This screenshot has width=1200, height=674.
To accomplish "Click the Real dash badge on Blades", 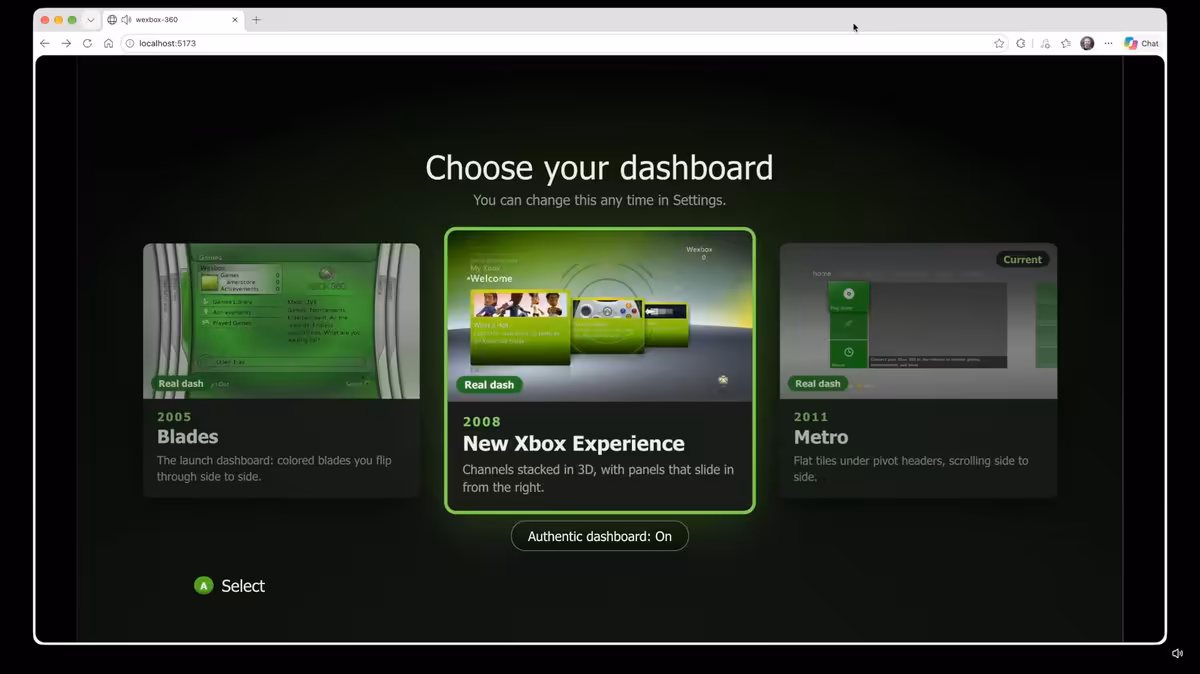I will [181, 383].
